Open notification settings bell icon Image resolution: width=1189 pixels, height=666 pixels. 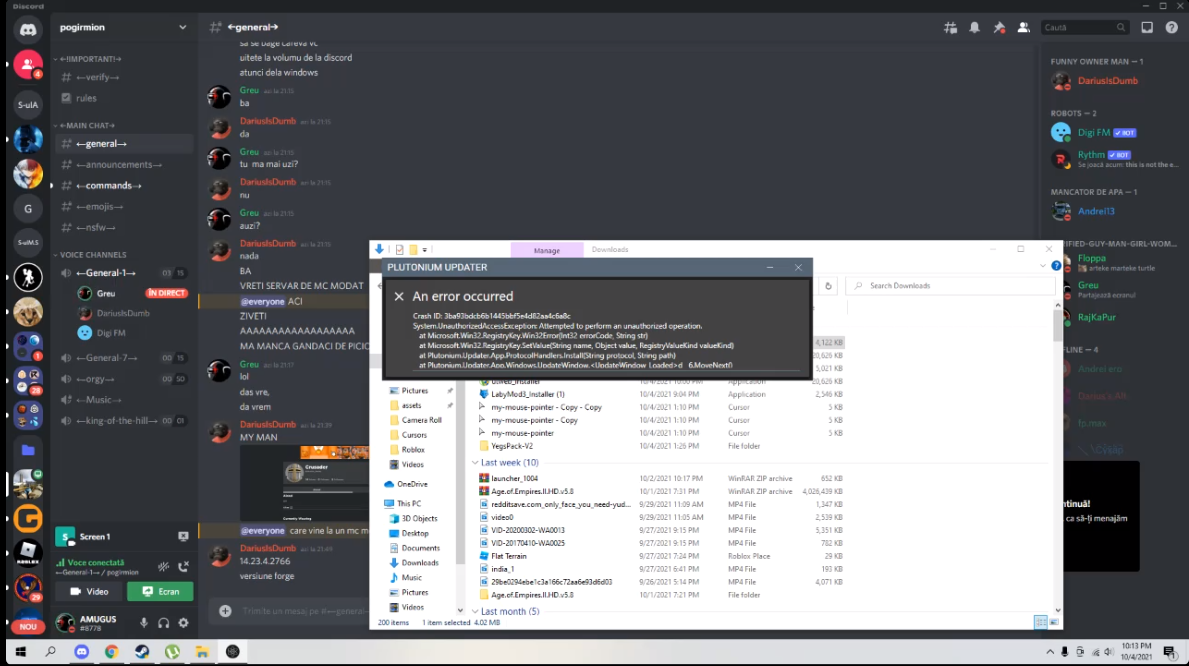(974, 27)
